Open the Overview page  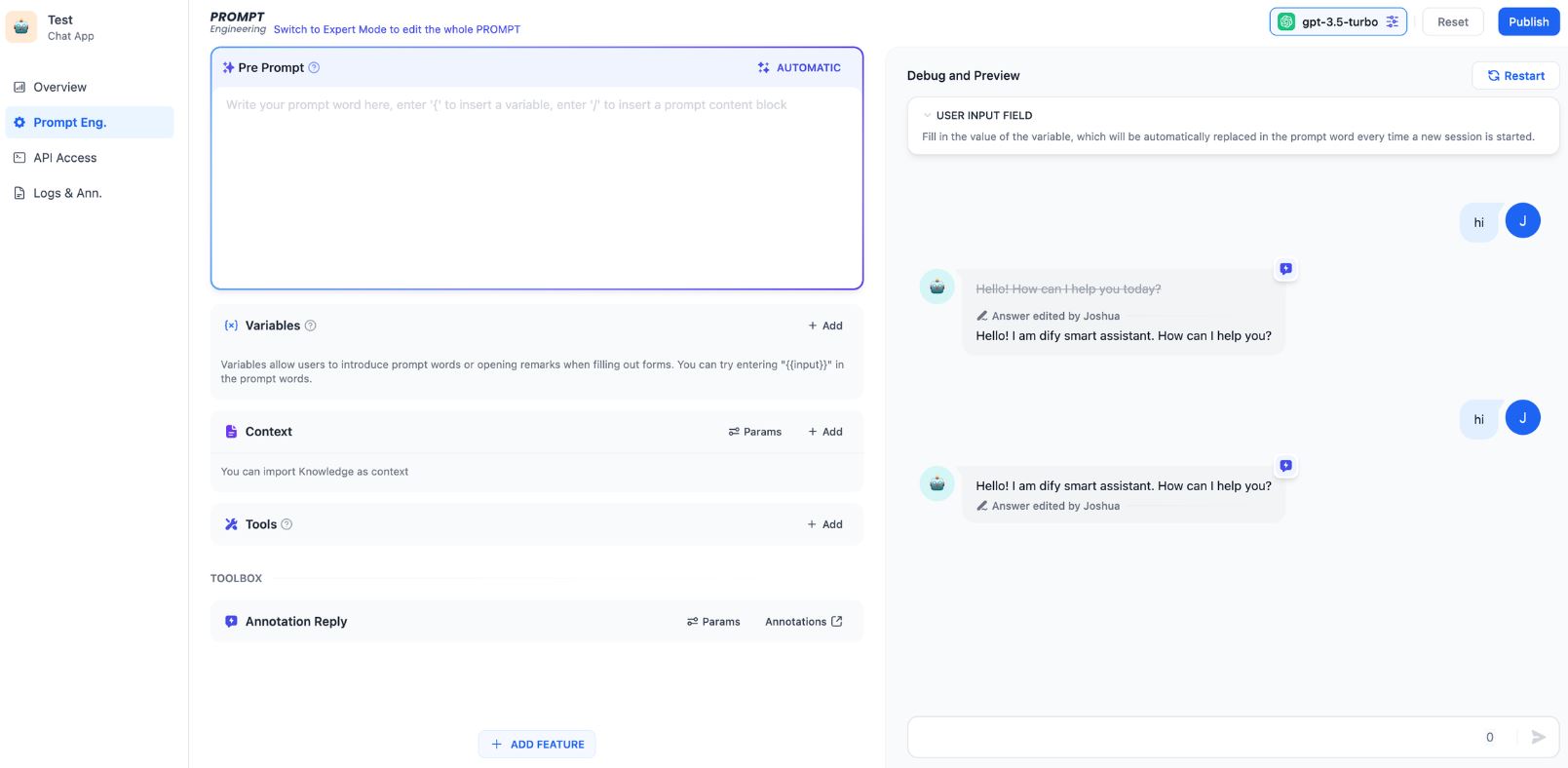pyautogui.click(x=59, y=88)
